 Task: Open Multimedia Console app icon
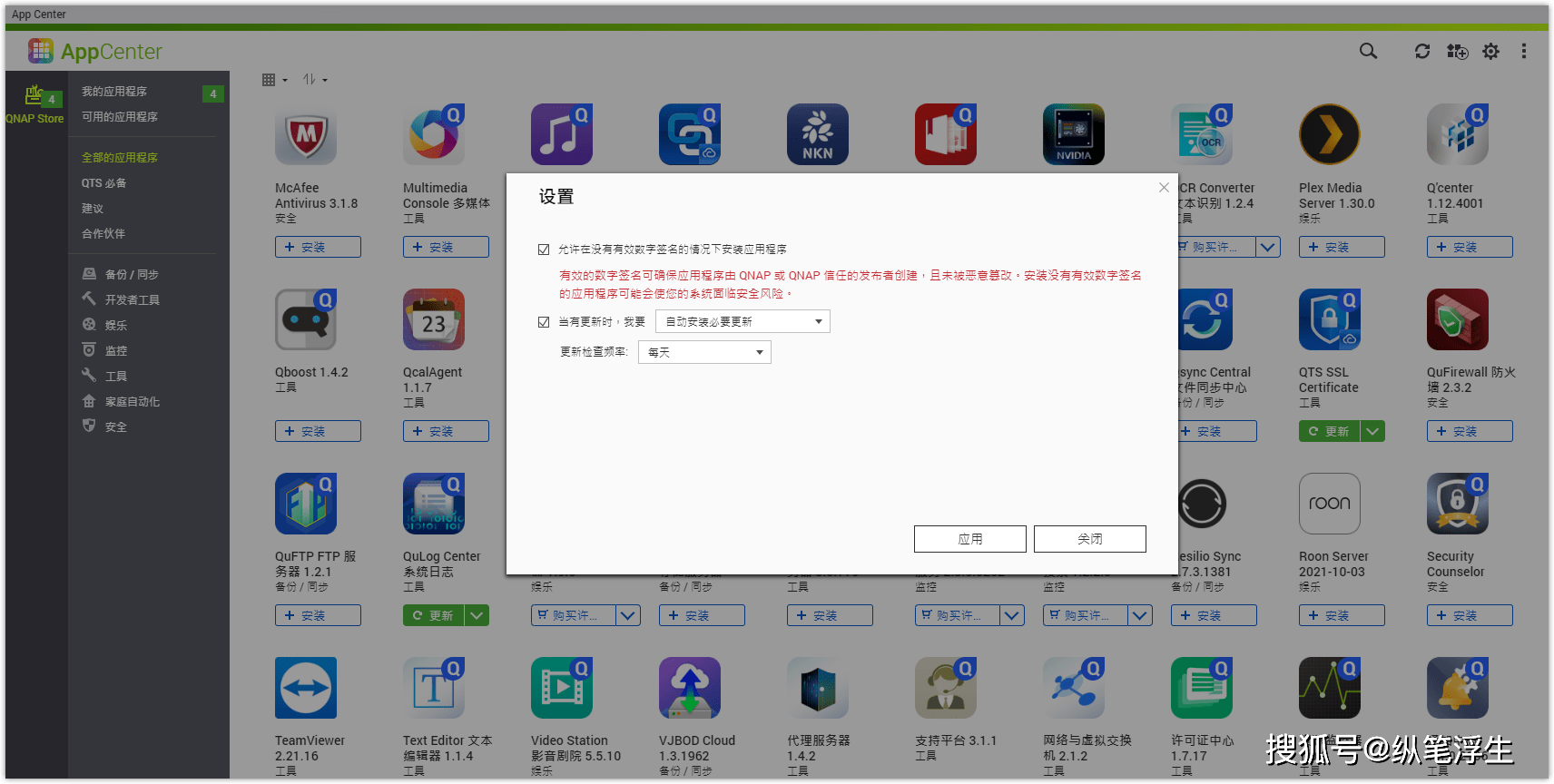tap(434, 134)
